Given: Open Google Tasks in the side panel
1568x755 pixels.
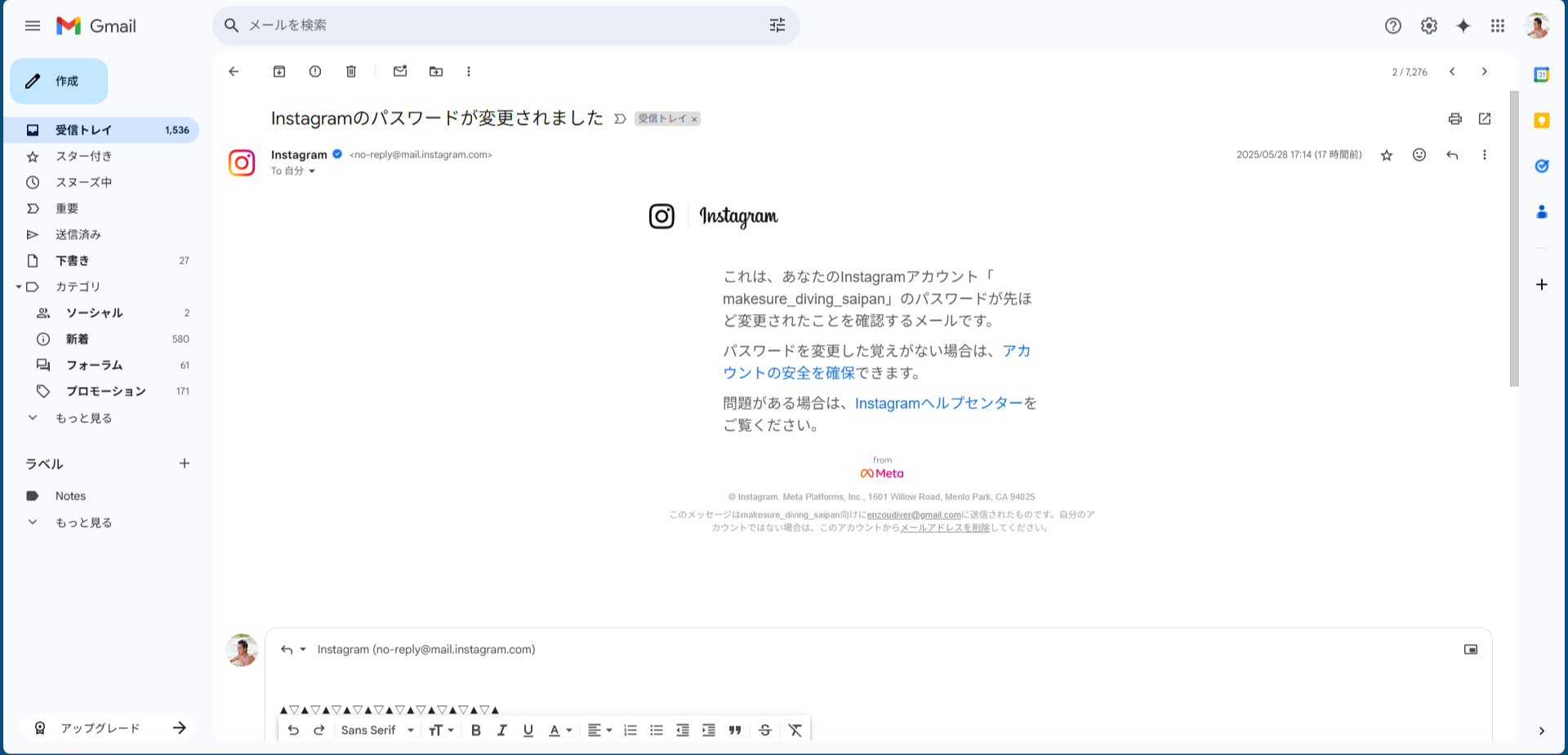Looking at the screenshot, I should [1542, 167].
